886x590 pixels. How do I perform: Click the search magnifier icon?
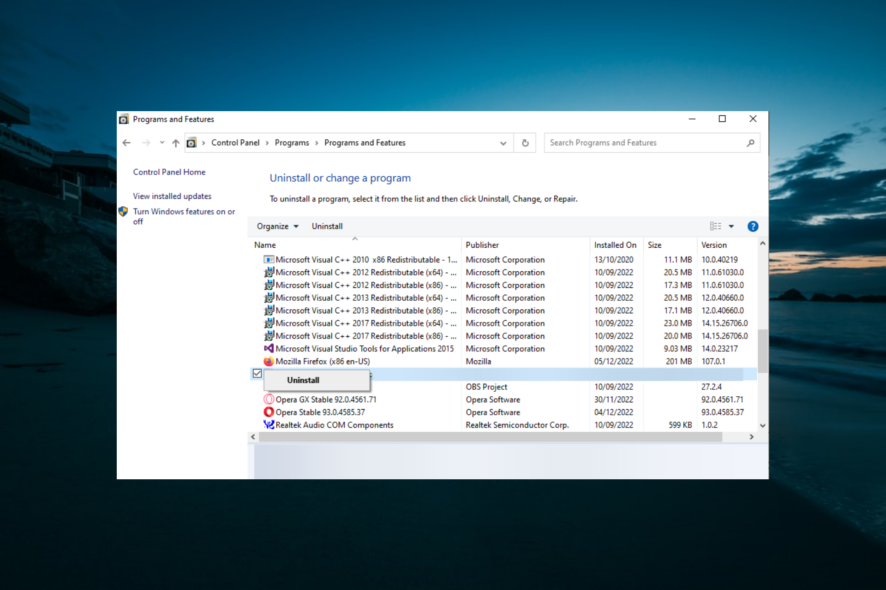click(750, 143)
